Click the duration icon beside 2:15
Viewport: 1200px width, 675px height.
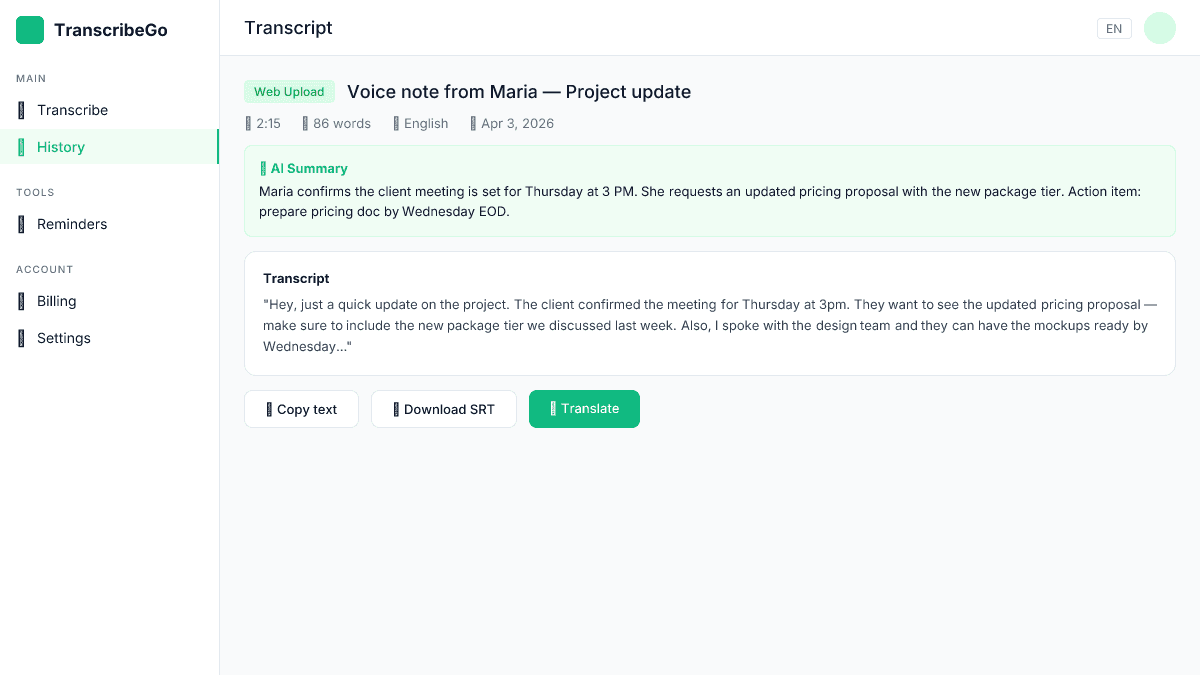point(249,123)
